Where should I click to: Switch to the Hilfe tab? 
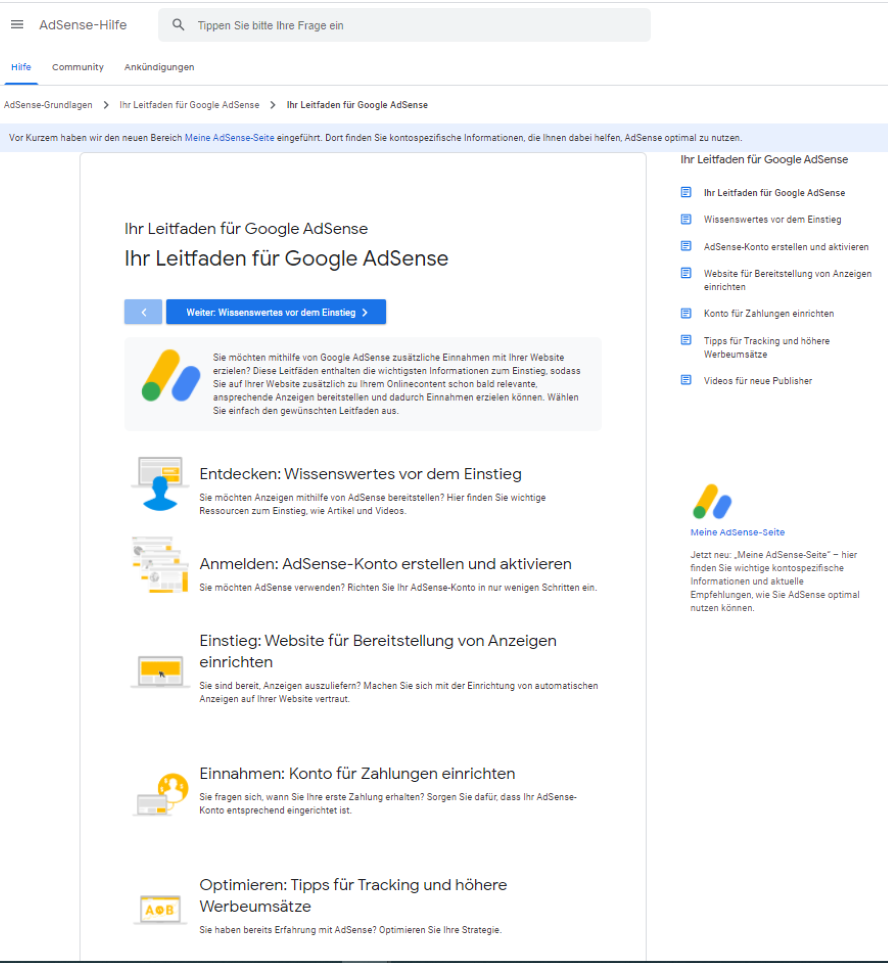(21, 67)
